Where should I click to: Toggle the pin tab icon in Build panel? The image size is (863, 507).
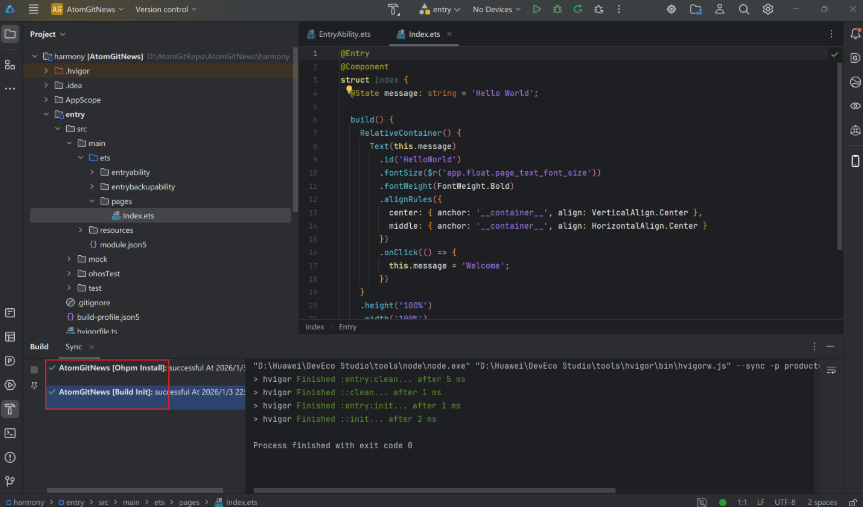coord(34,385)
